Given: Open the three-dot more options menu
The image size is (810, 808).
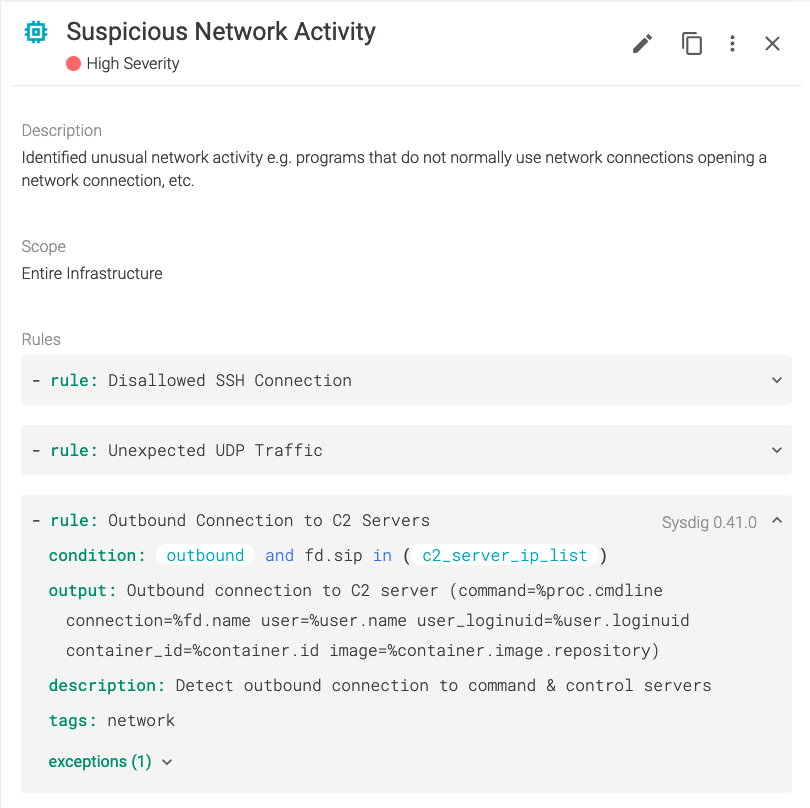Looking at the screenshot, I should (x=732, y=44).
